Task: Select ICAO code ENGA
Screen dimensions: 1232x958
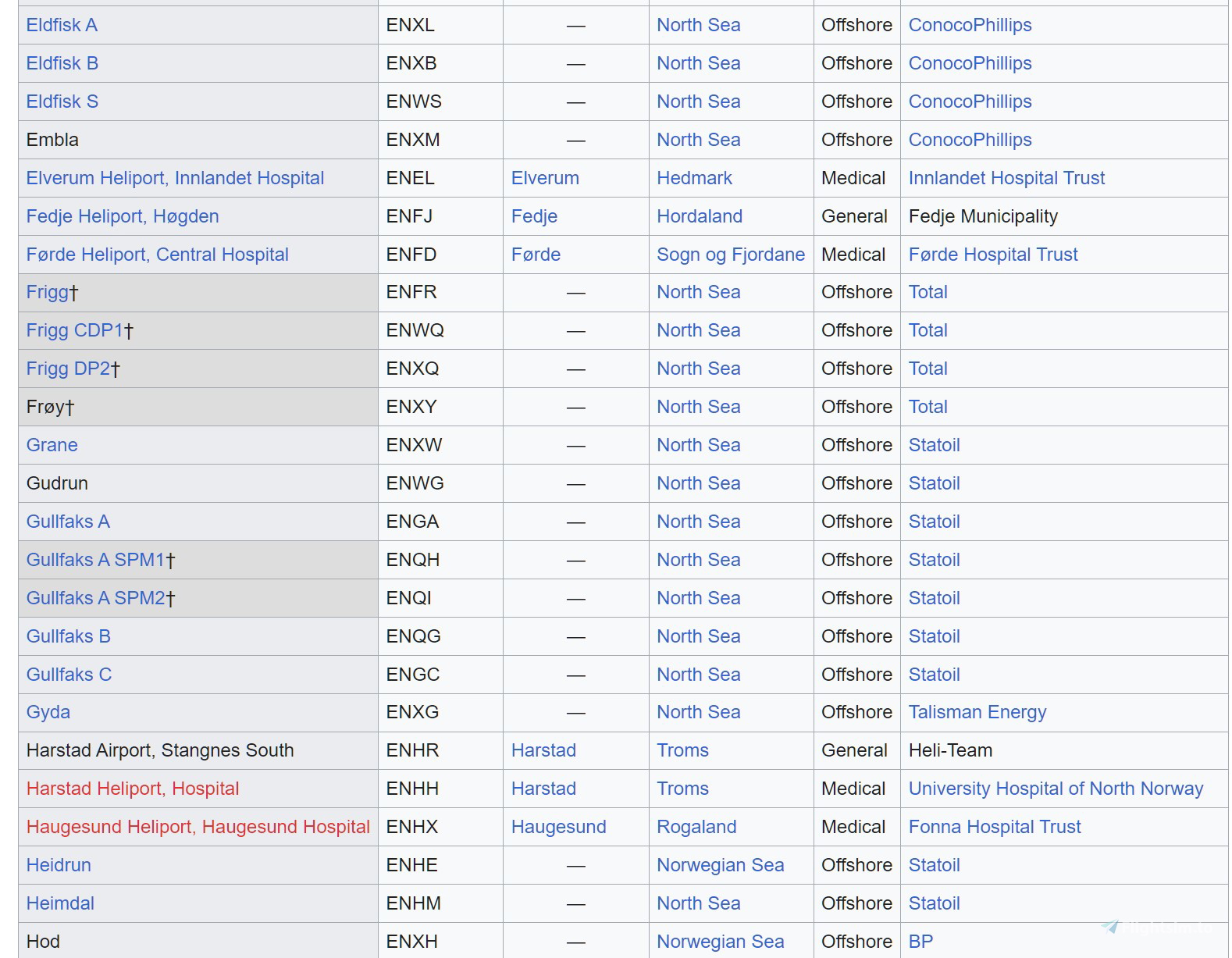Action: (412, 522)
